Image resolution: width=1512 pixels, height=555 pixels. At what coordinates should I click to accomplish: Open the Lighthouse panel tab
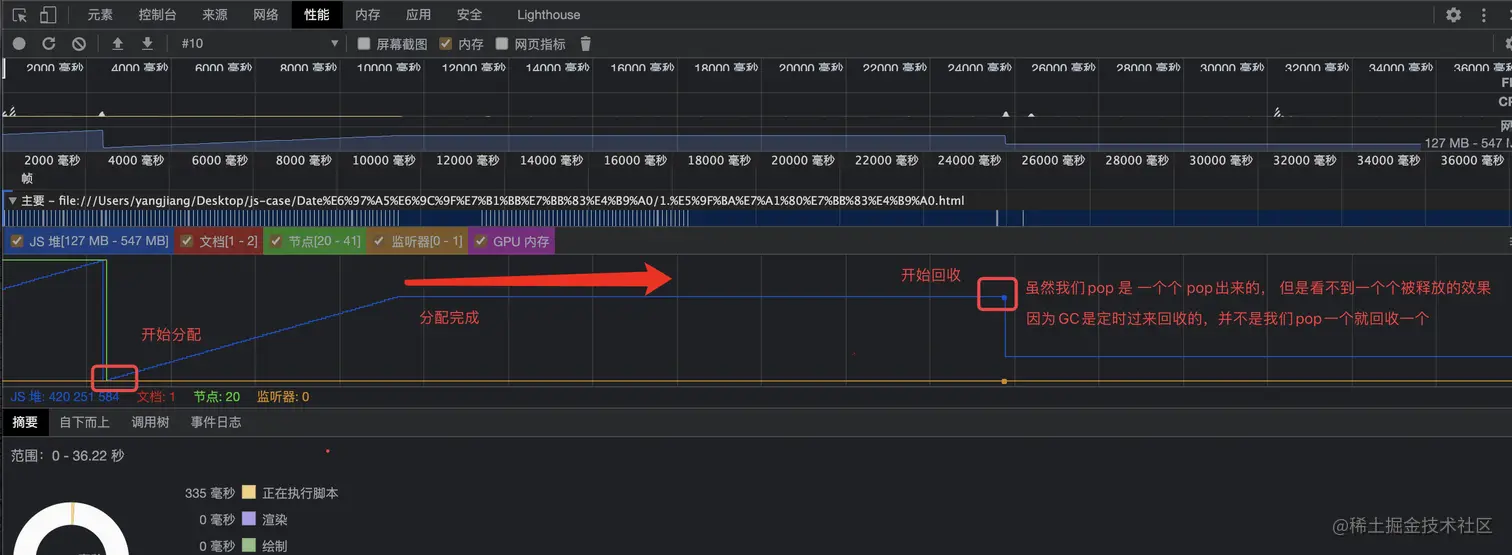click(549, 15)
